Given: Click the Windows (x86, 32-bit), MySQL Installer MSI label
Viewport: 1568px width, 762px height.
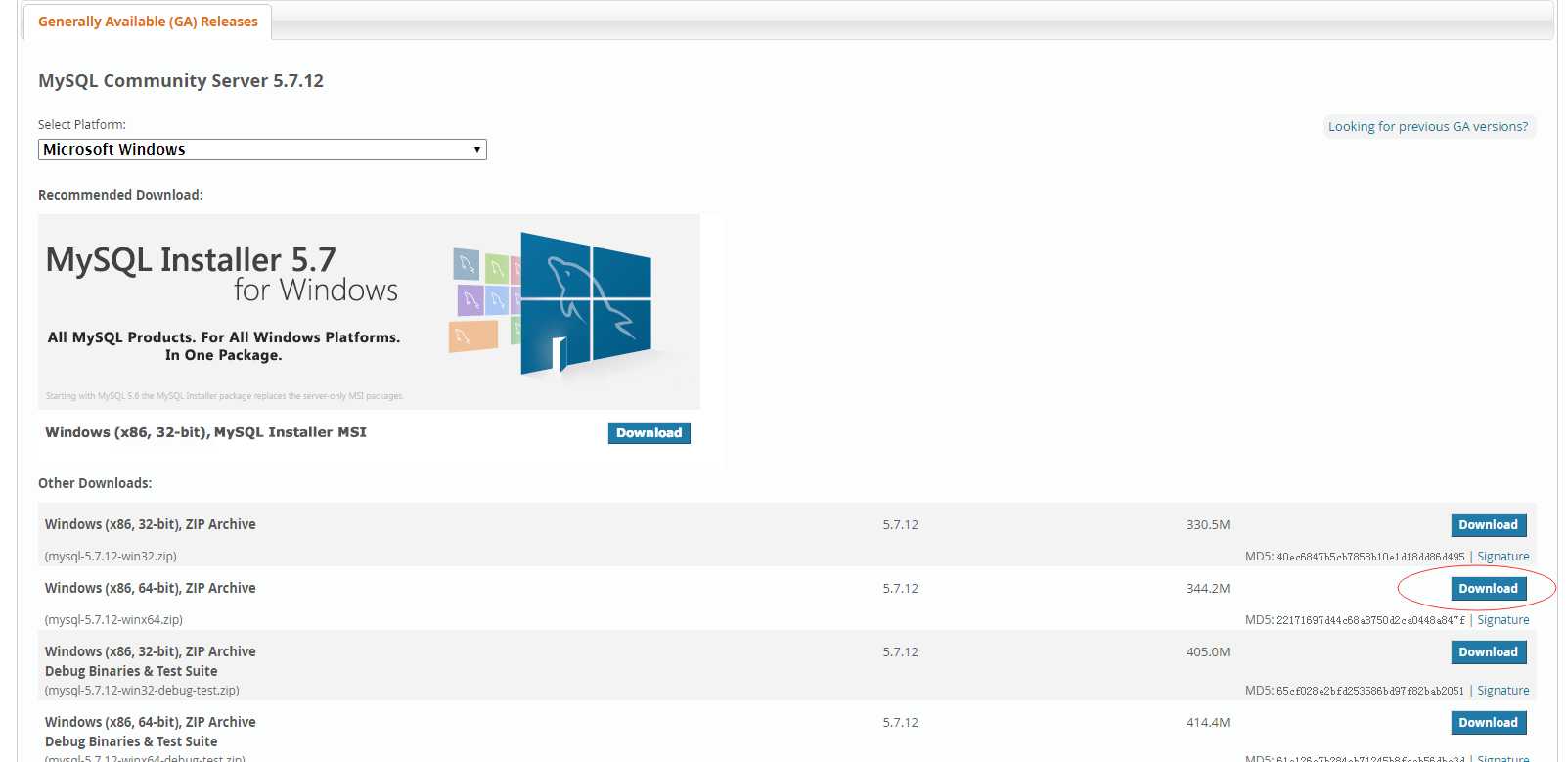Looking at the screenshot, I should coord(205,432).
